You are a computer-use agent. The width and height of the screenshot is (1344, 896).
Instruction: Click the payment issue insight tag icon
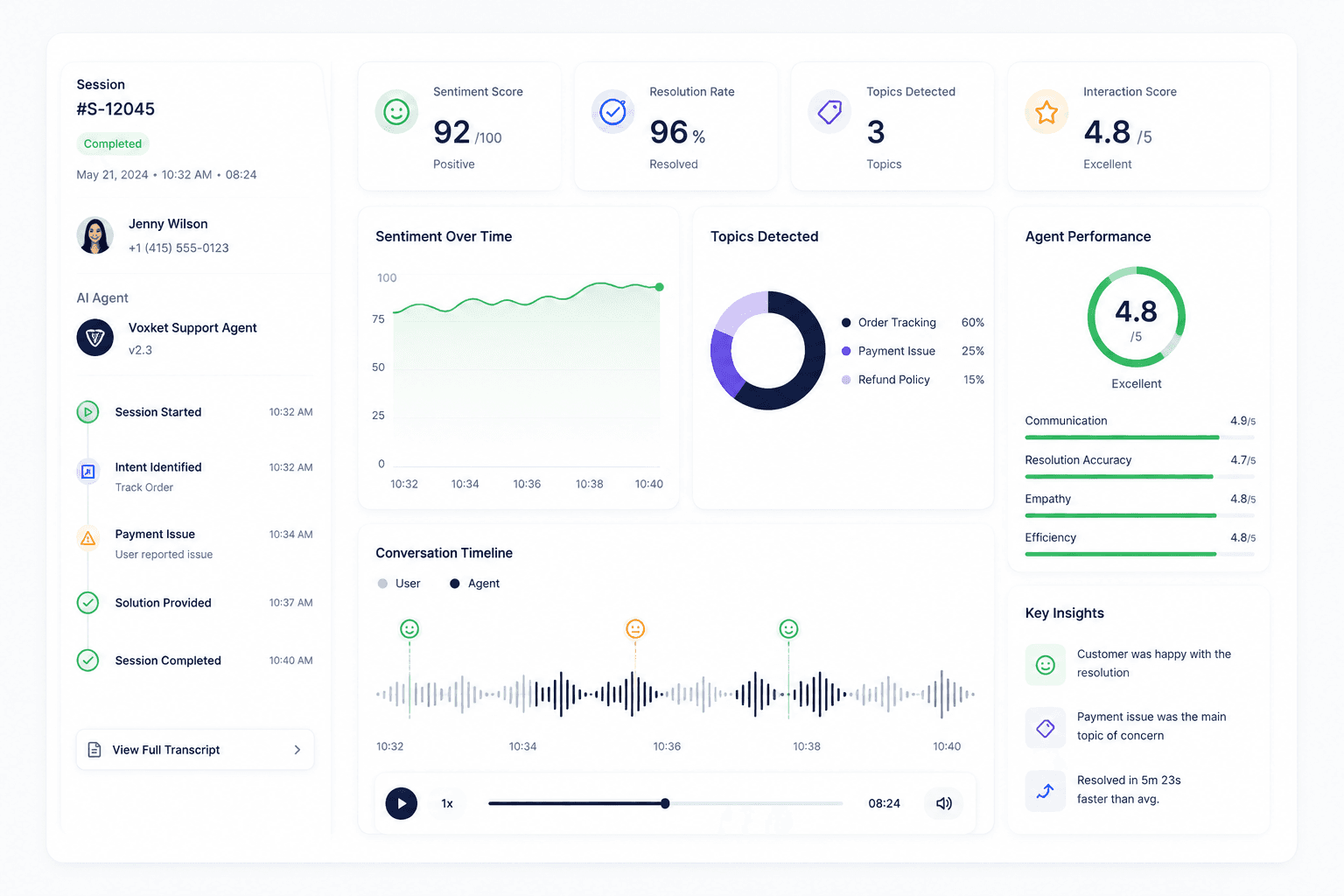(x=1046, y=728)
